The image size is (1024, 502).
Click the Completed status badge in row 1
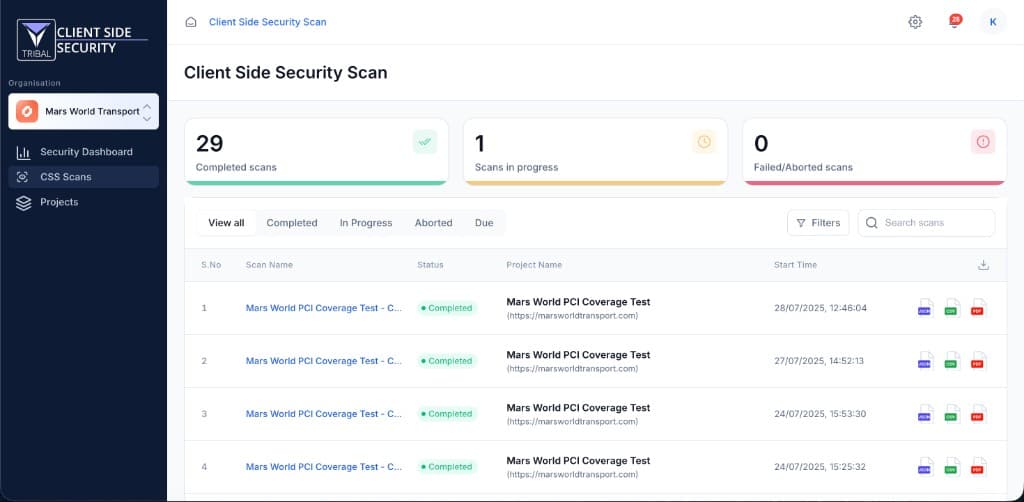(x=447, y=308)
